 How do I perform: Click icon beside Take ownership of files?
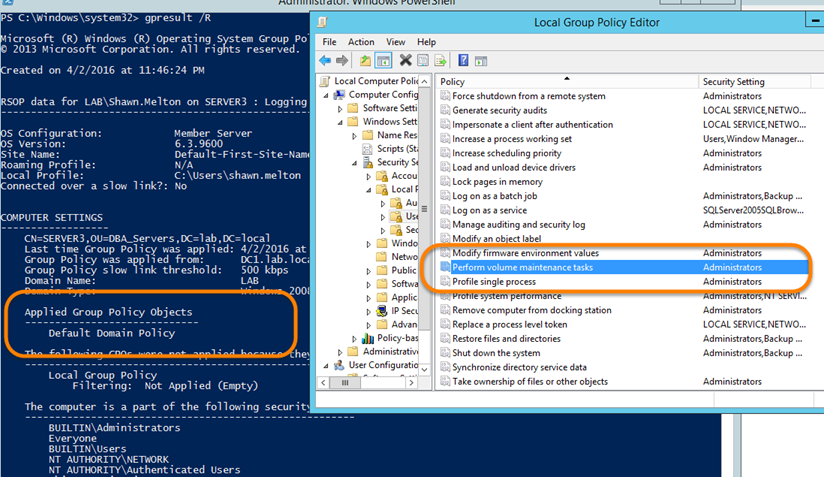(445, 381)
